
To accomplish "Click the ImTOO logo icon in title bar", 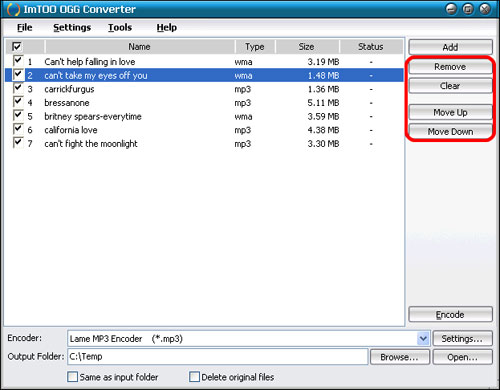I will click(x=13, y=9).
